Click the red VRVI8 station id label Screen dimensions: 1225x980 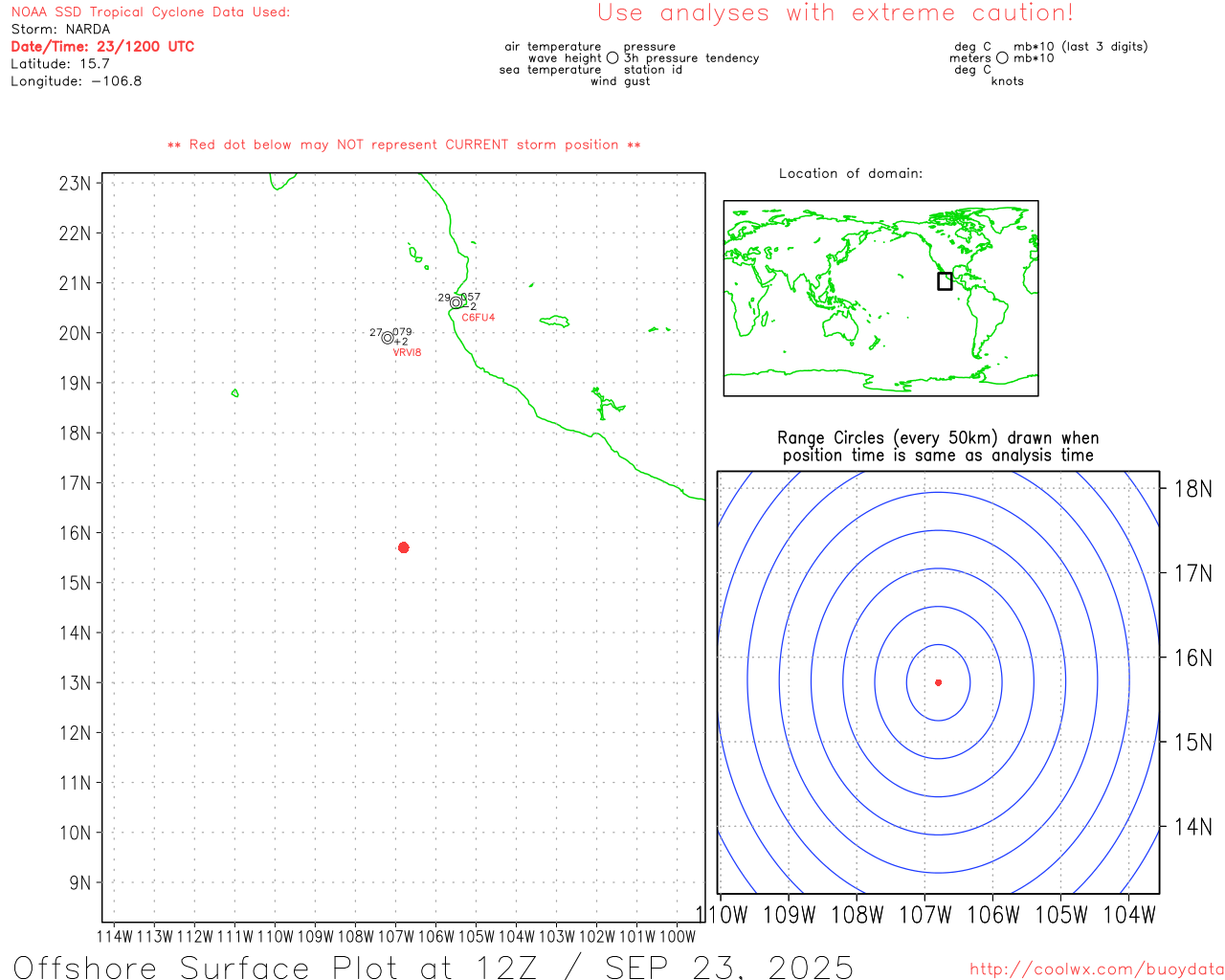(x=407, y=353)
